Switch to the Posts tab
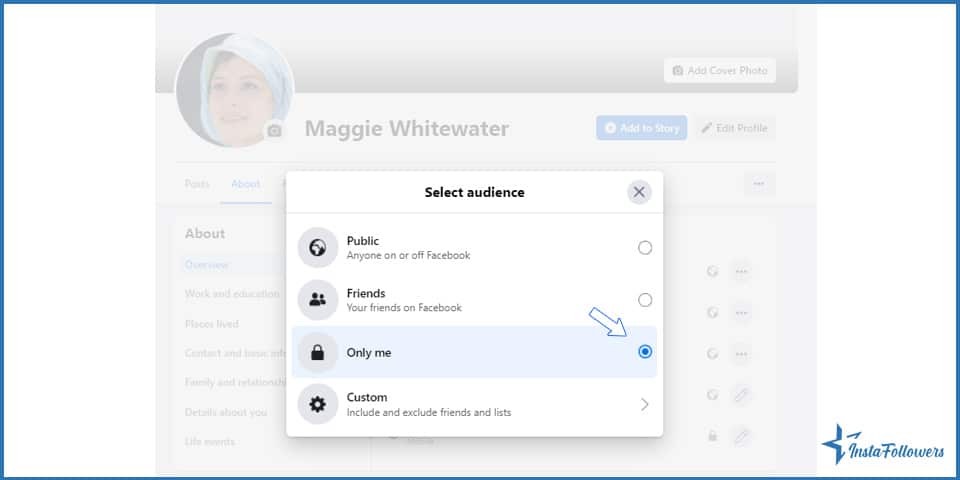Viewport: 960px width, 480px height. (x=197, y=184)
